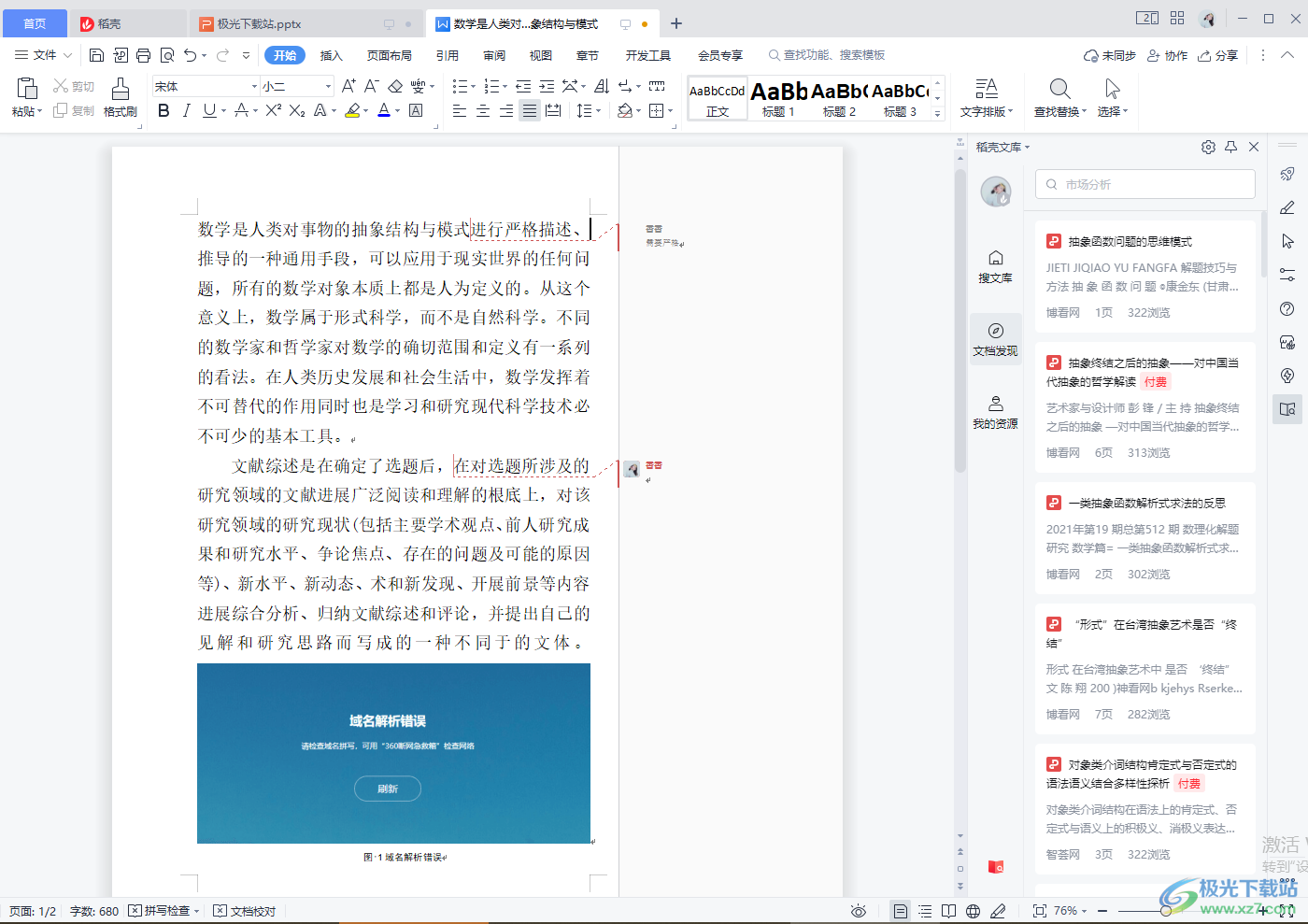Image resolution: width=1308 pixels, height=924 pixels.
Task: Switch to web layout view globe icon
Action: 974,911
